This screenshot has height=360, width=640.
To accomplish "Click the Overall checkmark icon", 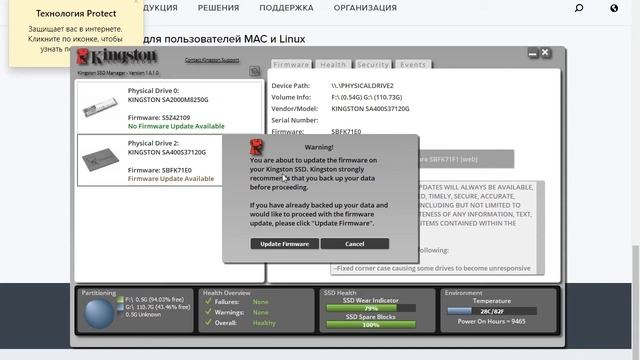I will tap(208, 322).
